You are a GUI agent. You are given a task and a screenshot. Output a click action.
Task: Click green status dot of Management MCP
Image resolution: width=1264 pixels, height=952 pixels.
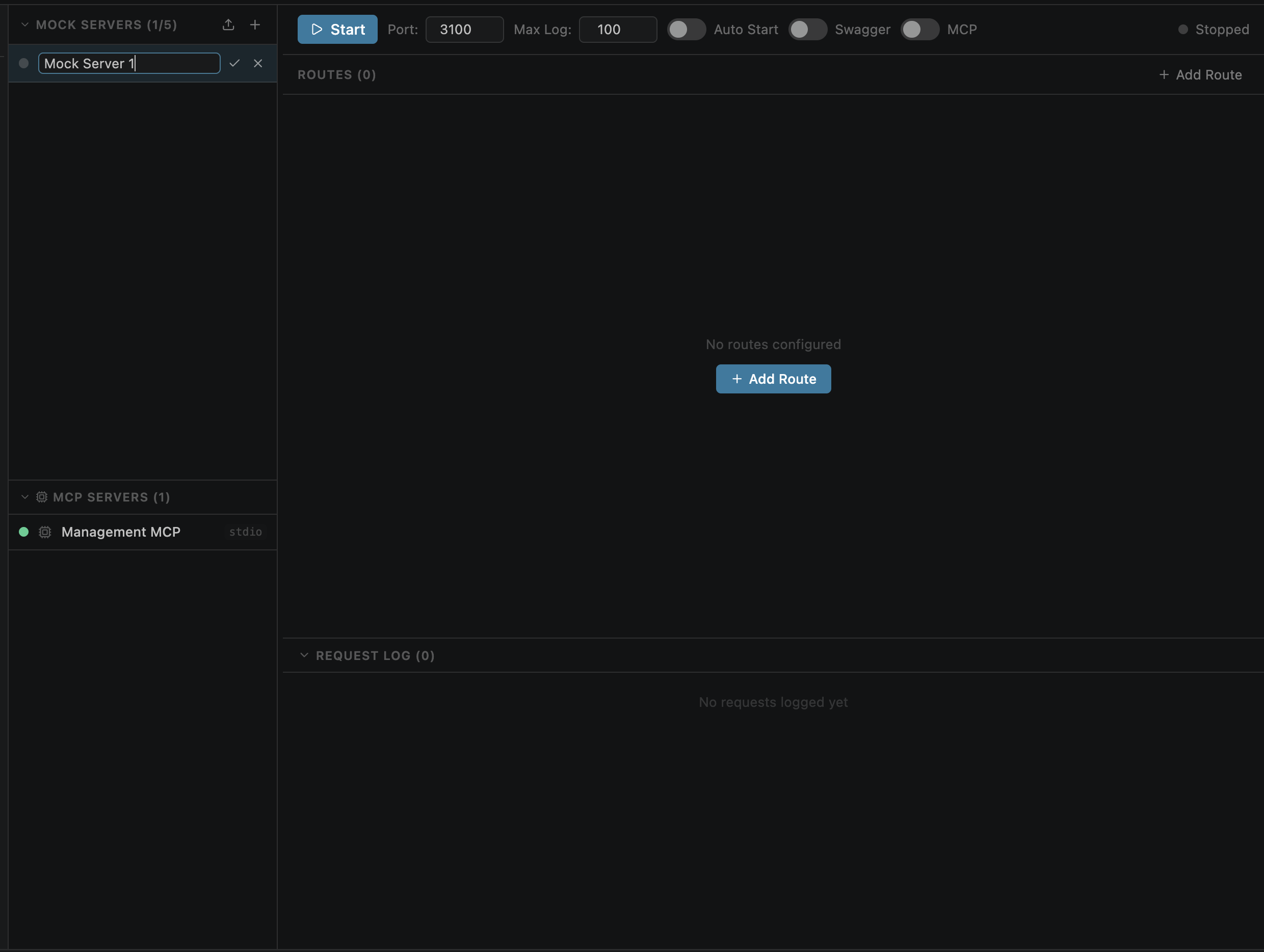(x=23, y=532)
